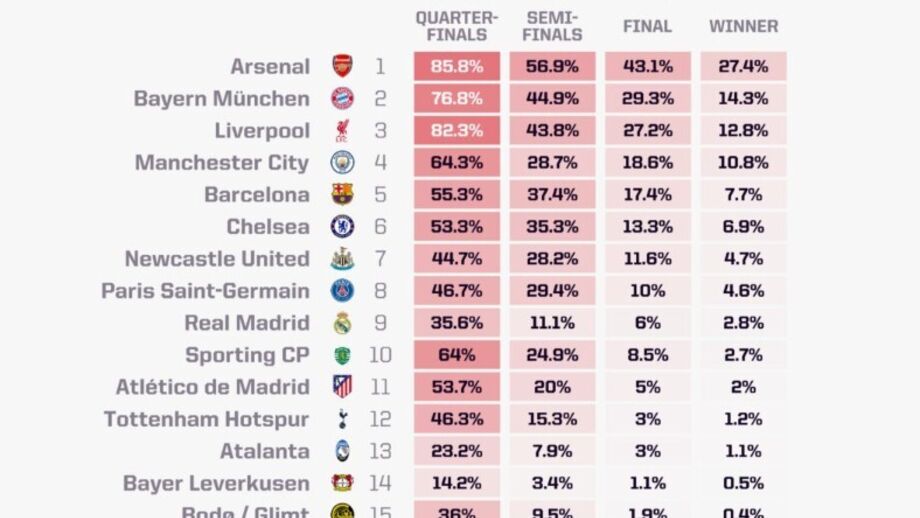Image resolution: width=920 pixels, height=518 pixels.
Task: Click Arsenal's 27.4% winner probability cell
Action: click(743, 67)
